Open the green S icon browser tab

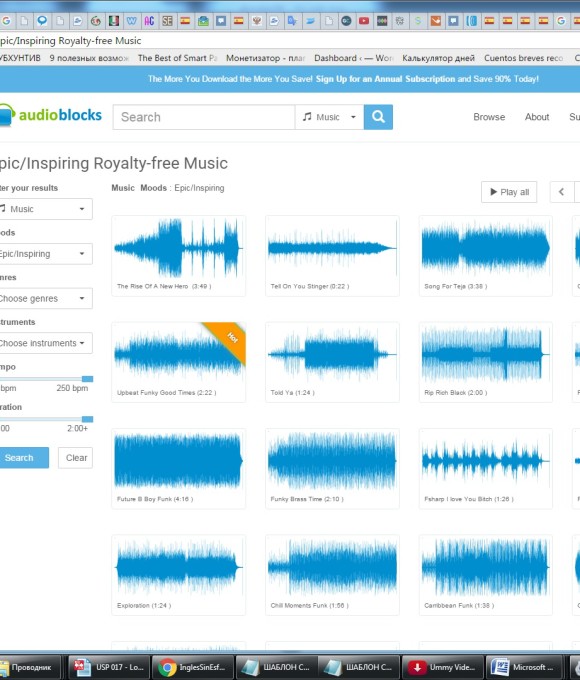pyautogui.click(x=418, y=20)
